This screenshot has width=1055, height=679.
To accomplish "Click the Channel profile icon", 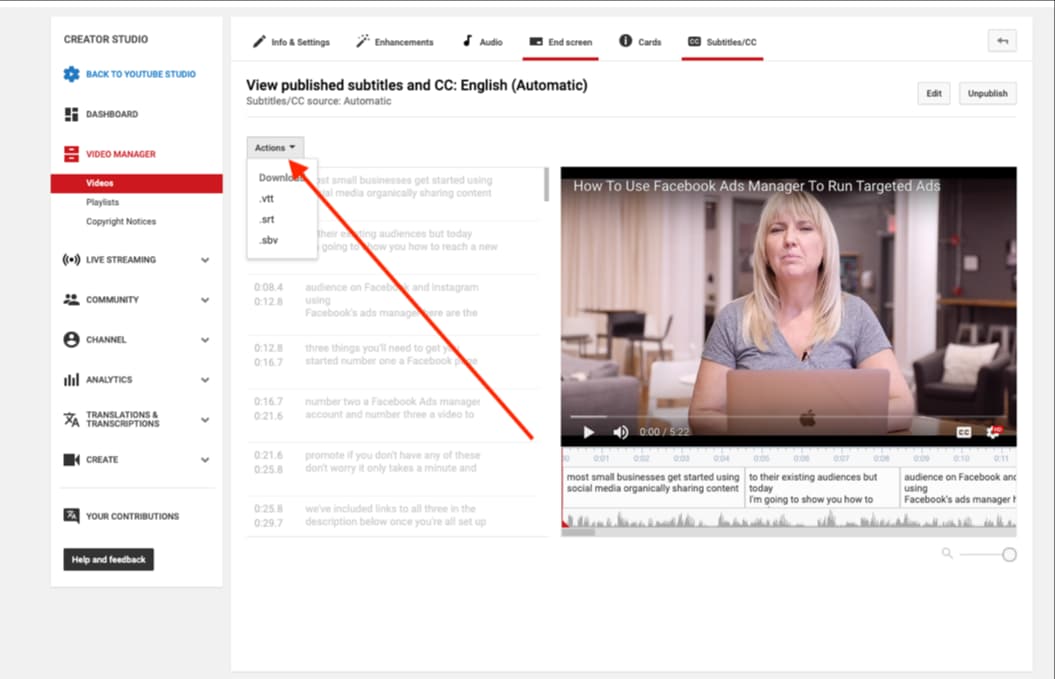I will coord(71,340).
